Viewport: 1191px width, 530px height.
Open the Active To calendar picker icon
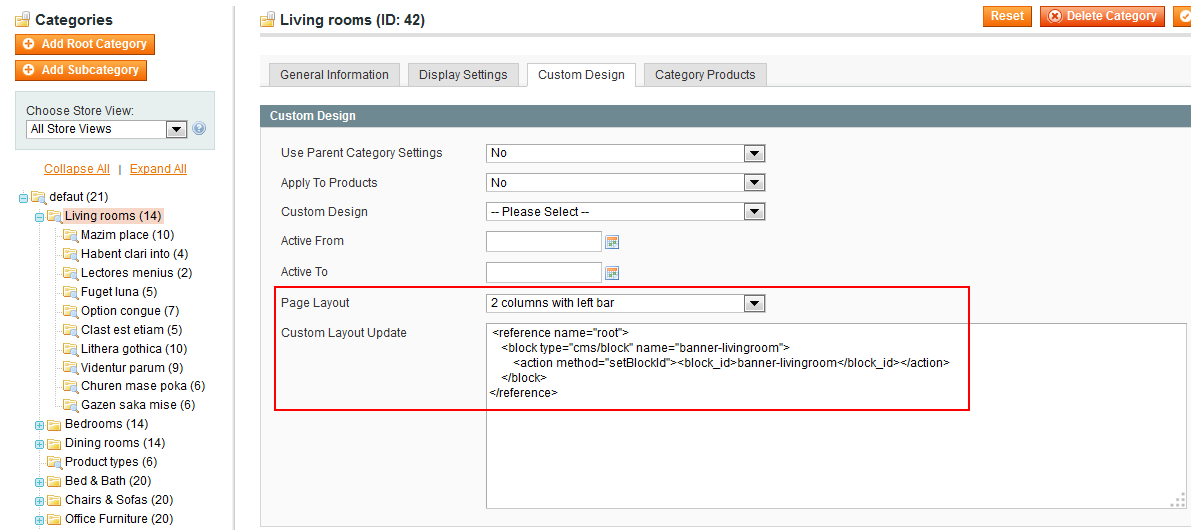click(612, 273)
